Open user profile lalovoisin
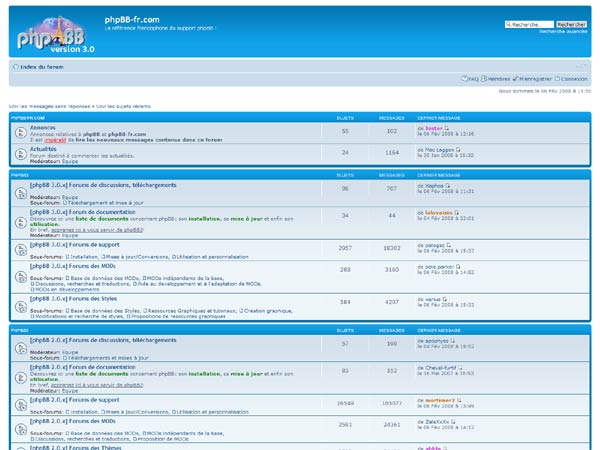 (x=439, y=212)
